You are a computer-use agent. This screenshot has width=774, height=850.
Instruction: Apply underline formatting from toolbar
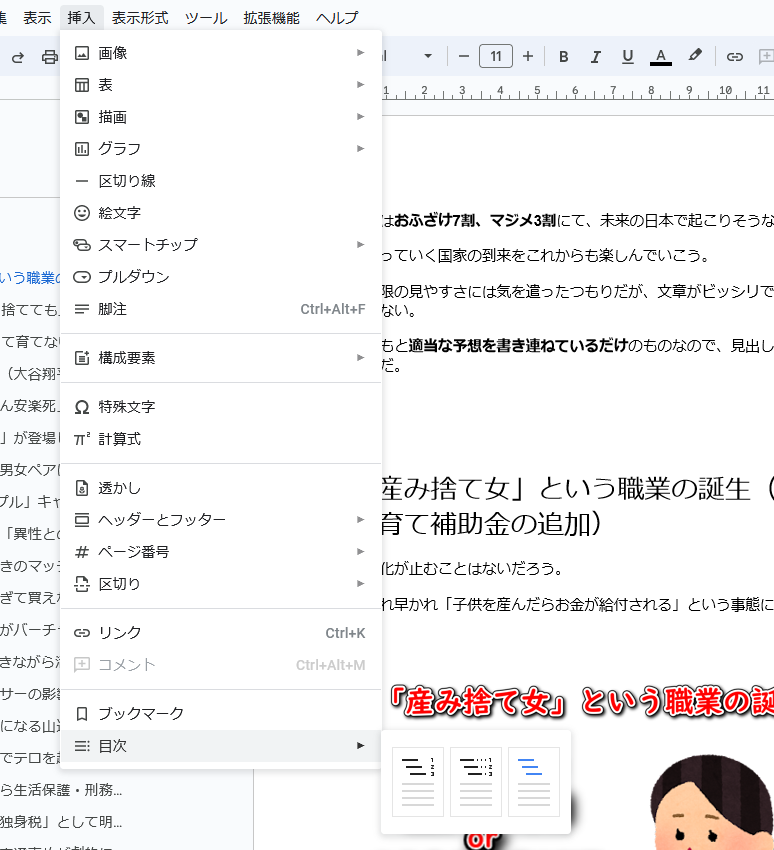click(x=628, y=56)
